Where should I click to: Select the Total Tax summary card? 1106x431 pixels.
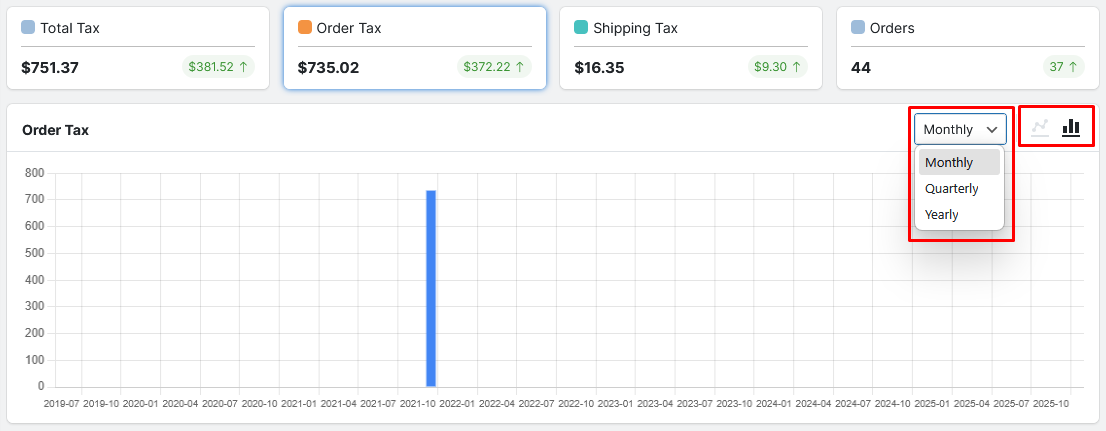(137, 48)
